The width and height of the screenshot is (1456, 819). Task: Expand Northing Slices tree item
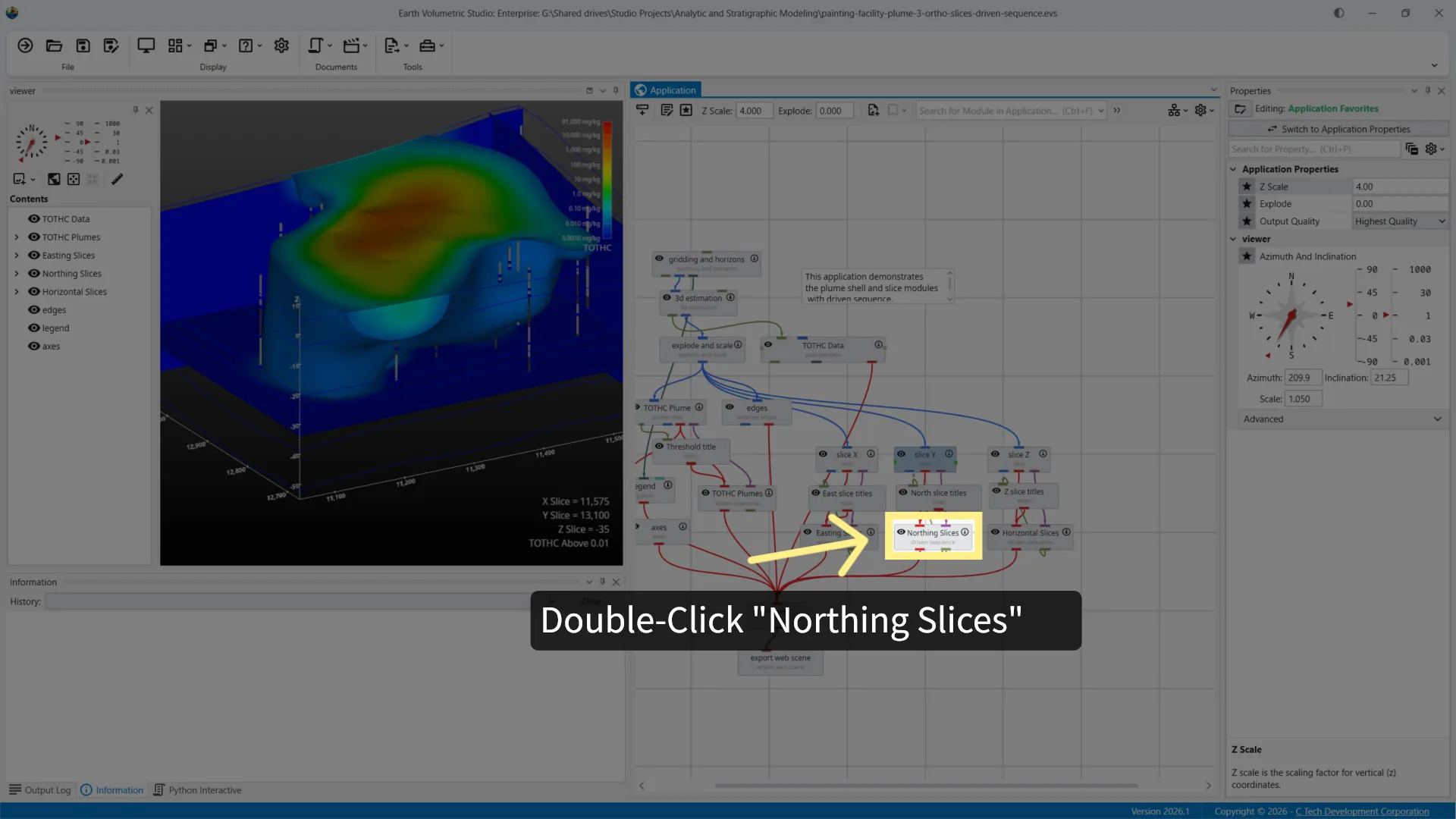17,273
